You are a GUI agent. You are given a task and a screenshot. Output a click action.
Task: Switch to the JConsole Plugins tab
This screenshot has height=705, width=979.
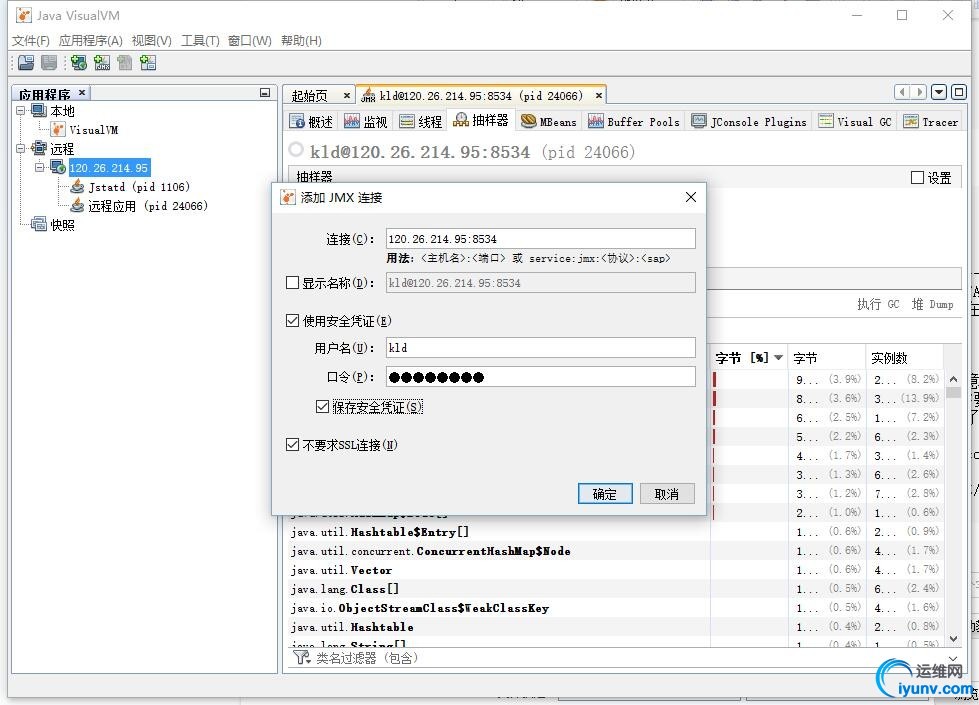pos(749,121)
